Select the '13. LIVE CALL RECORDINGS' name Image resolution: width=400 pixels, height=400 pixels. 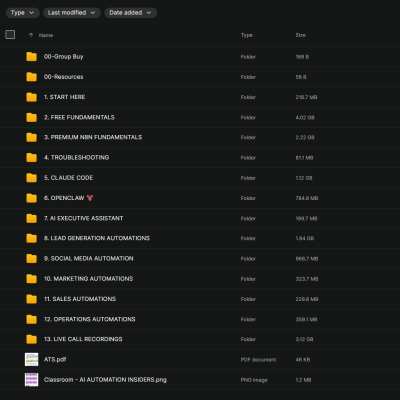83,339
